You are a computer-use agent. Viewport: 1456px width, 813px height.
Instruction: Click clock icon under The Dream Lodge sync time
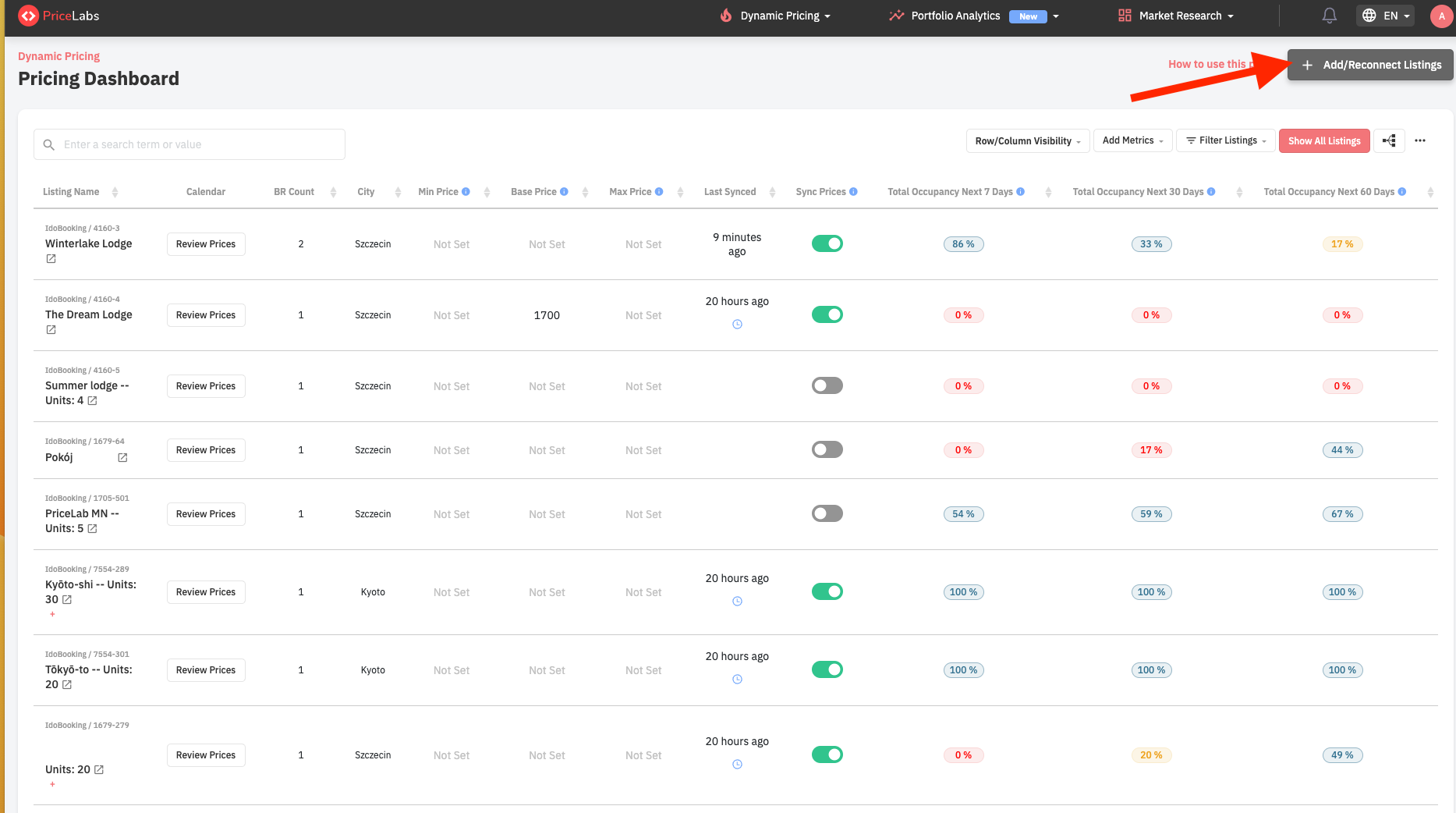737,324
